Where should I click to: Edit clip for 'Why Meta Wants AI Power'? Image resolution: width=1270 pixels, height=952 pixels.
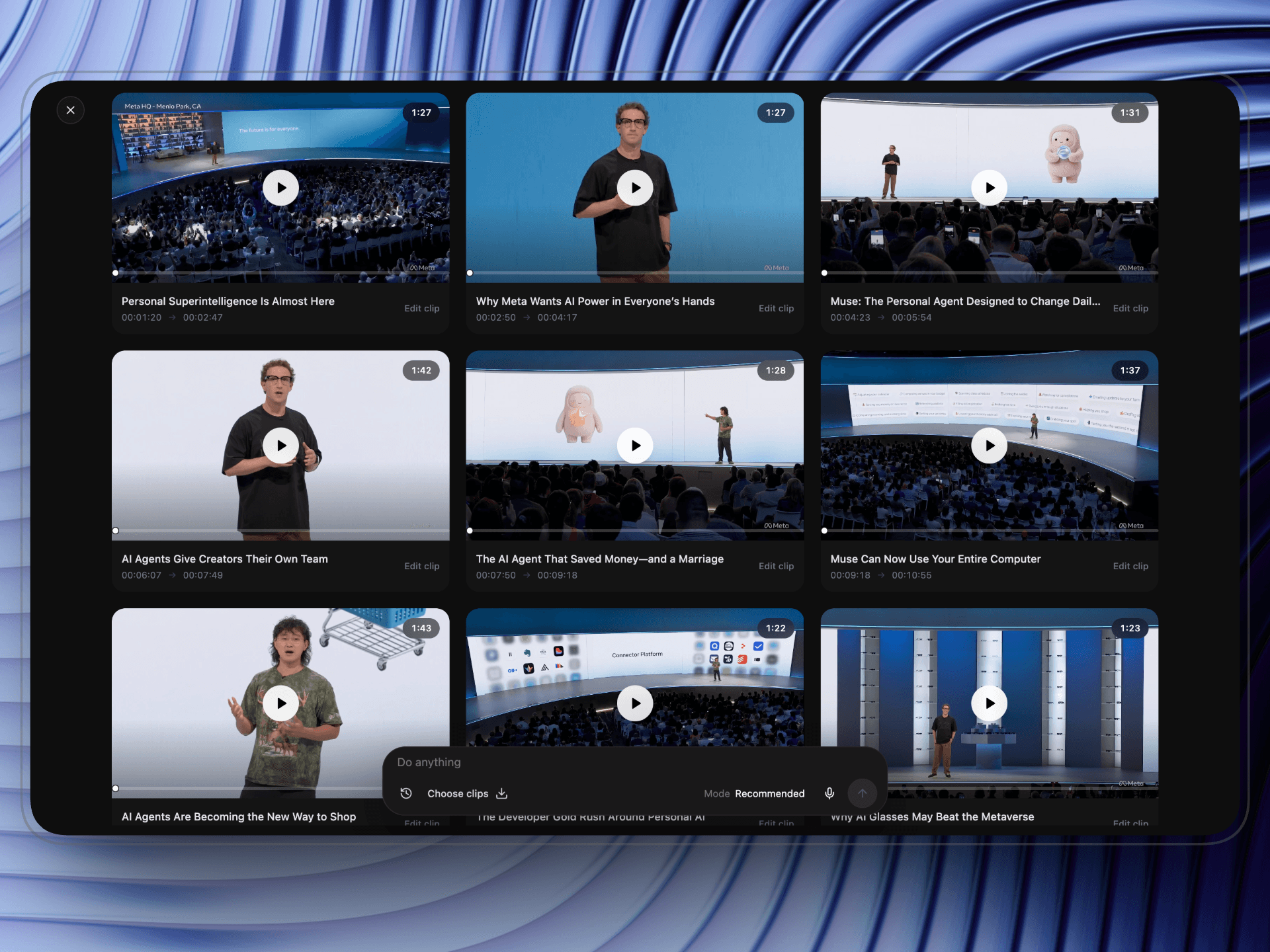pos(776,308)
